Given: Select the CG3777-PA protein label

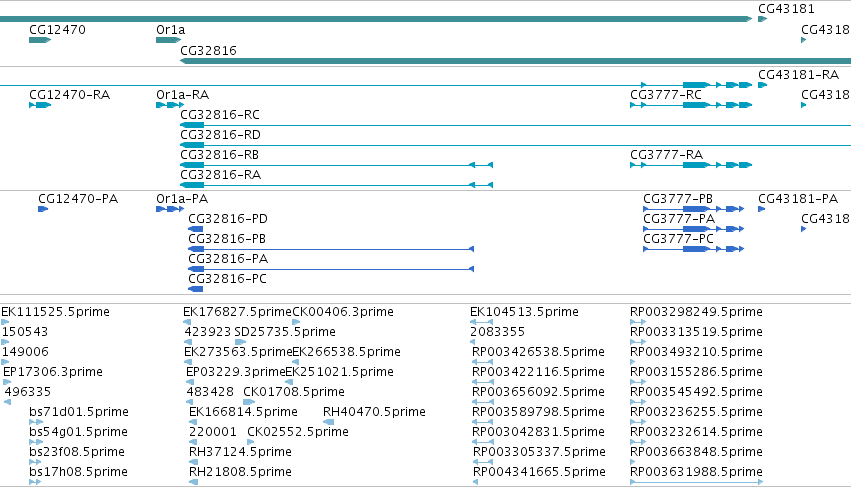Looking at the screenshot, I should tap(679, 219).
